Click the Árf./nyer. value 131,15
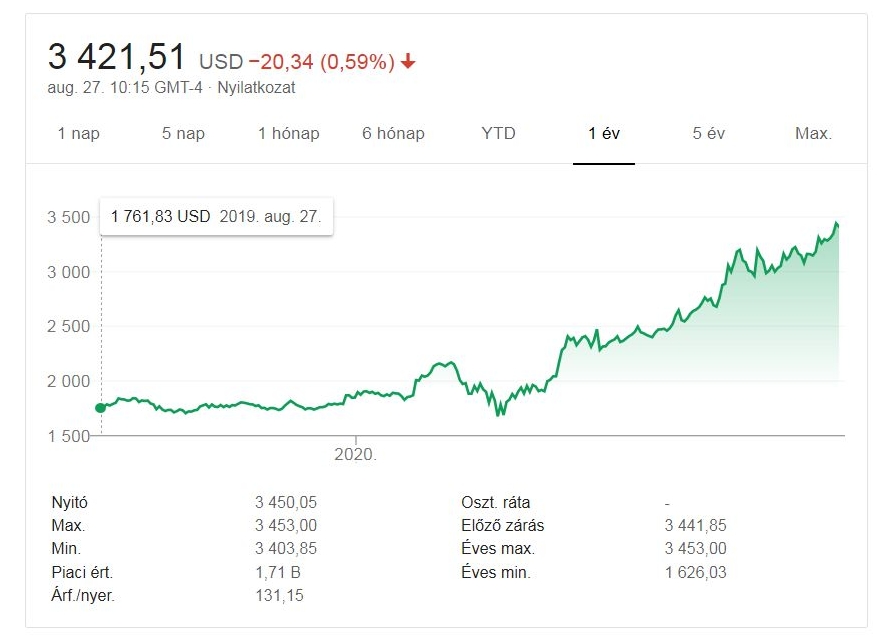 point(279,596)
